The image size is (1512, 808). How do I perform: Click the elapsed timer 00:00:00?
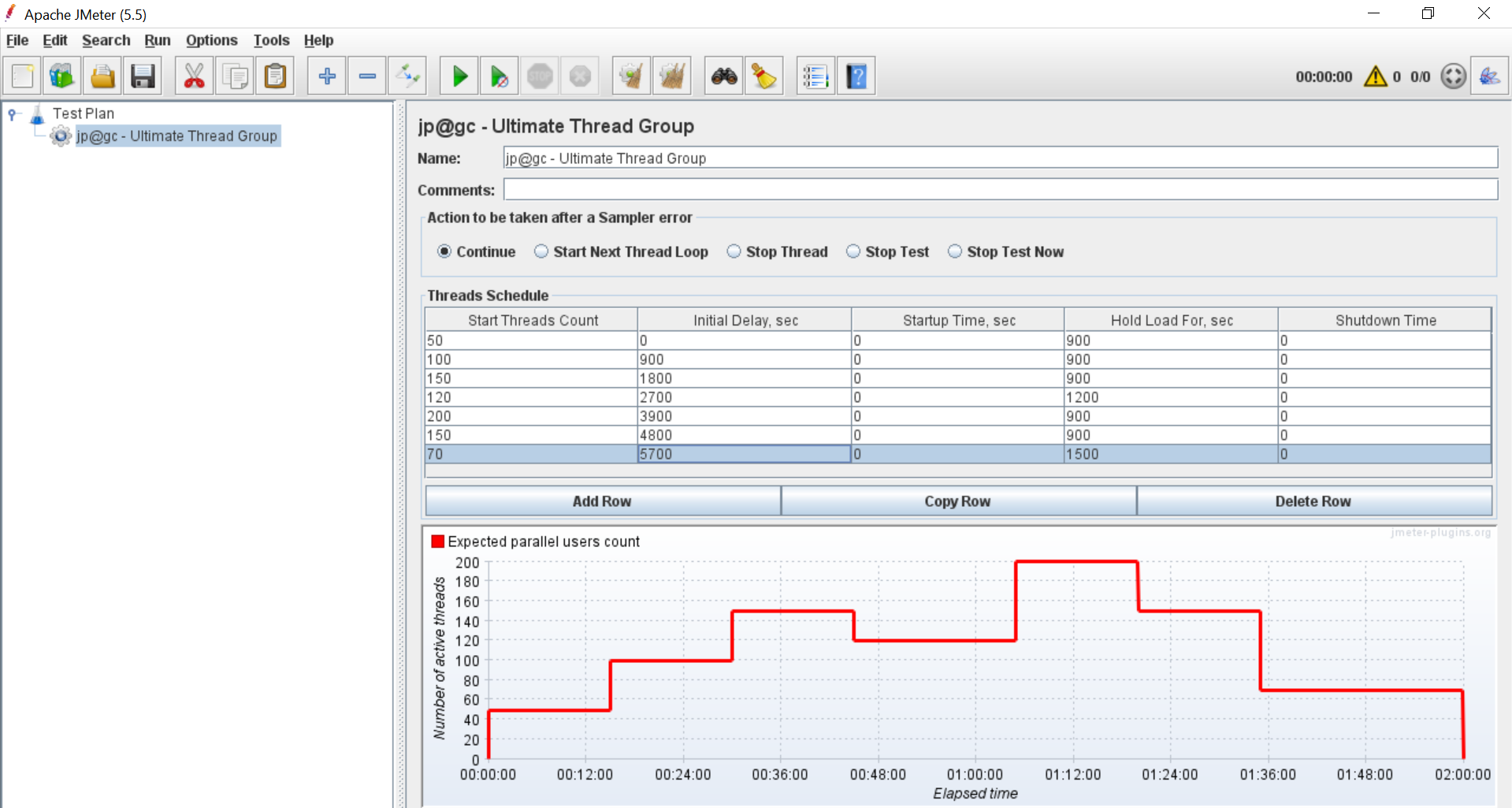point(1324,76)
